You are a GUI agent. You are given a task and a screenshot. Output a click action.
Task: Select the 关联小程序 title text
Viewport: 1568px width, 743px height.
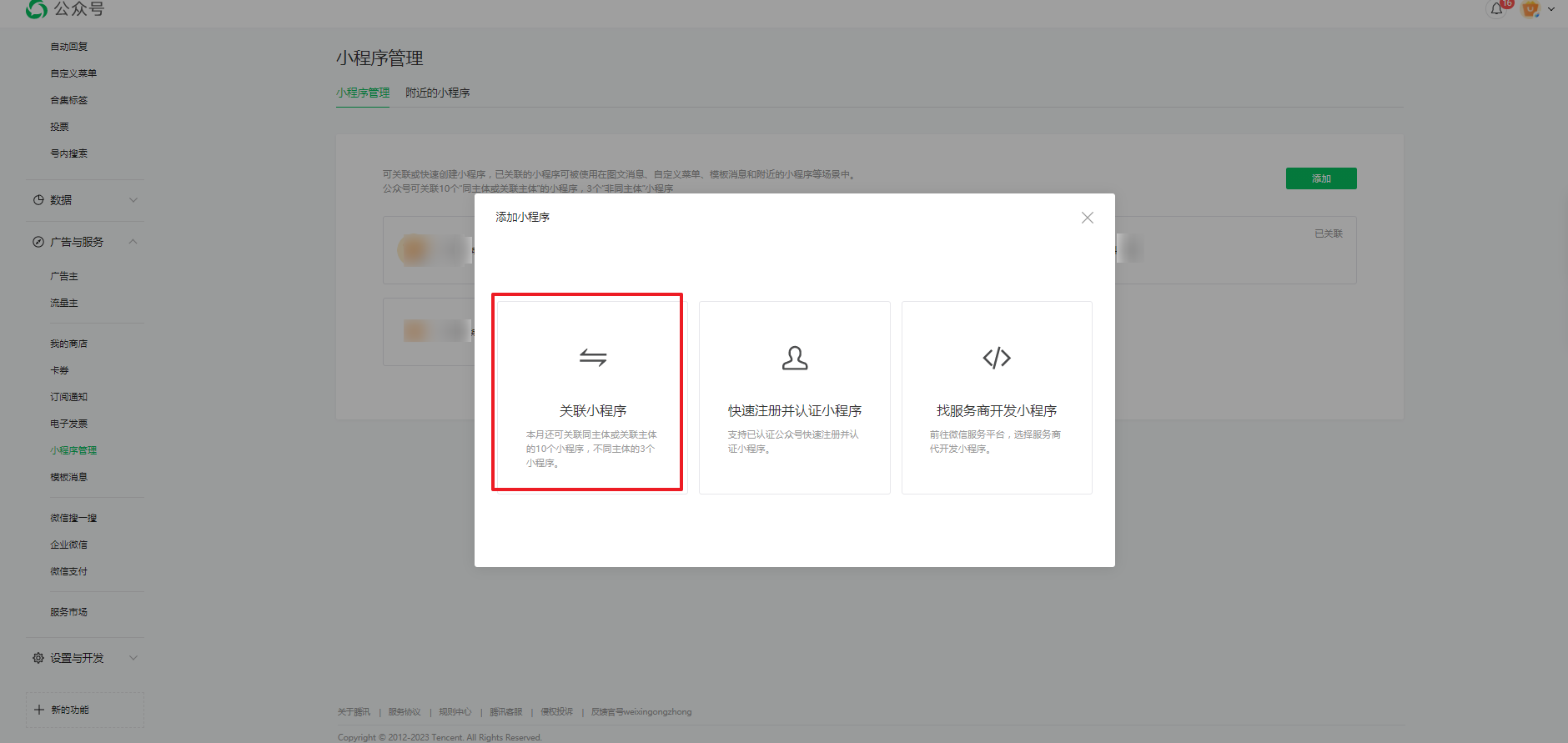[x=593, y=411]
